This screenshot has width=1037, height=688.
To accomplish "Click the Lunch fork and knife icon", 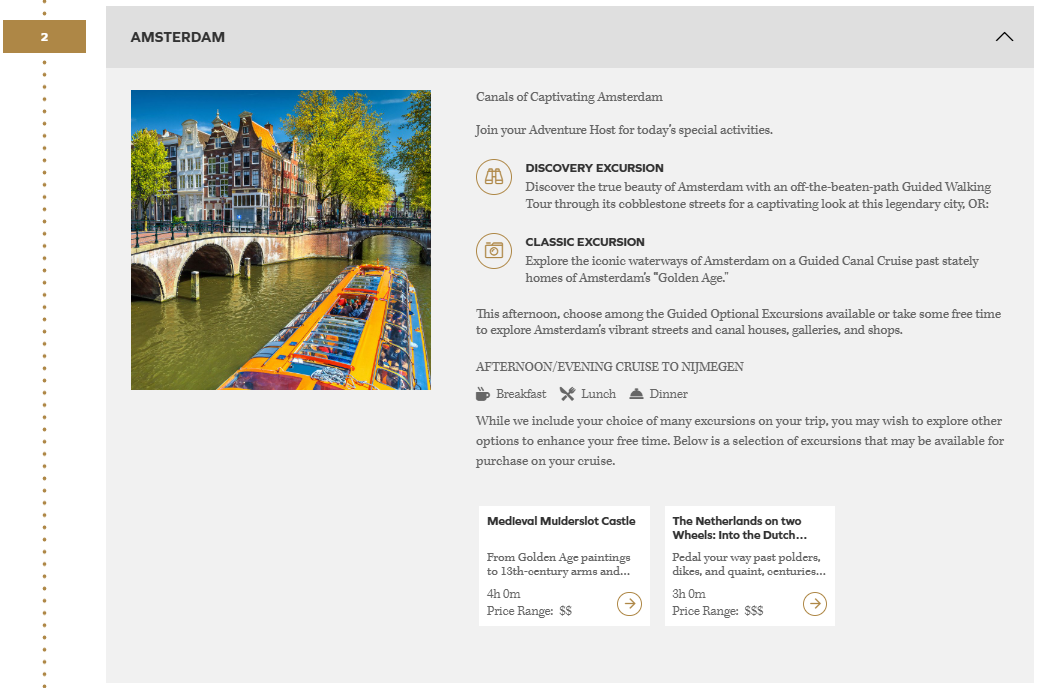I will pos(567,394).
